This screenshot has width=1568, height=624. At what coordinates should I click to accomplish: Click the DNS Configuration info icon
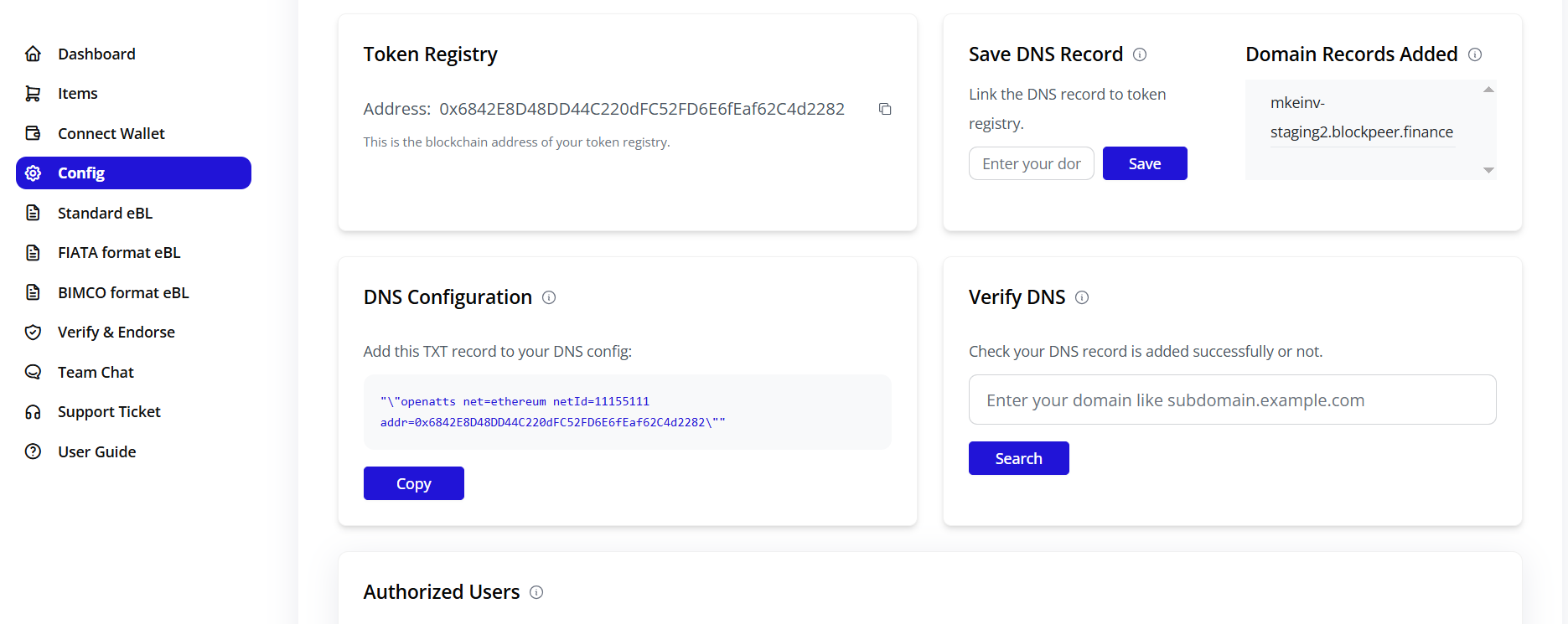coord(549,297)
